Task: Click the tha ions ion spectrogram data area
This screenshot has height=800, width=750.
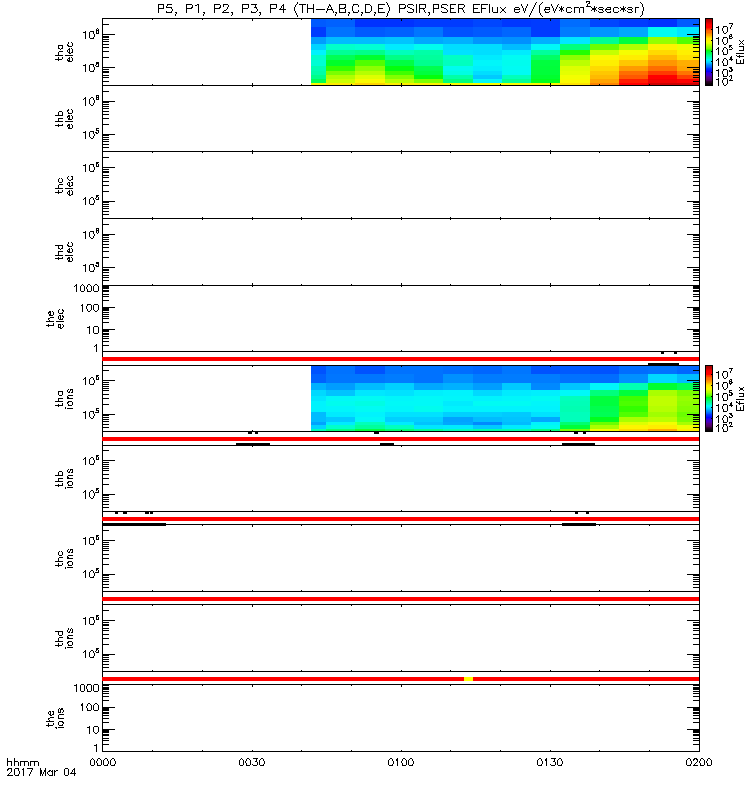Action: (x=505, y=398)
